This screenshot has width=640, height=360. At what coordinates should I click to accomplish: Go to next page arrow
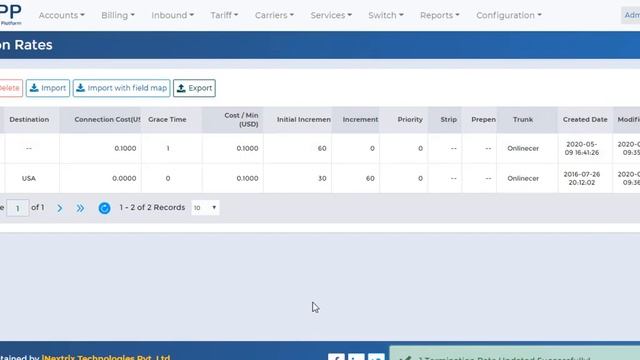60,208
